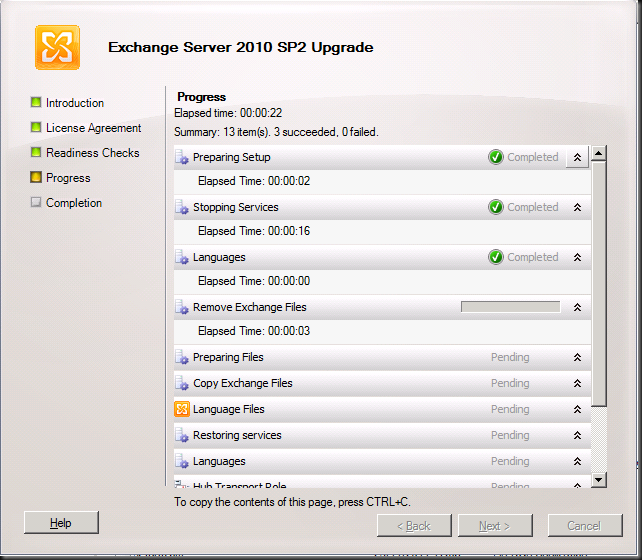
Task: Click the Summary 13 item(s) line
Action: (x=276, y=132)
